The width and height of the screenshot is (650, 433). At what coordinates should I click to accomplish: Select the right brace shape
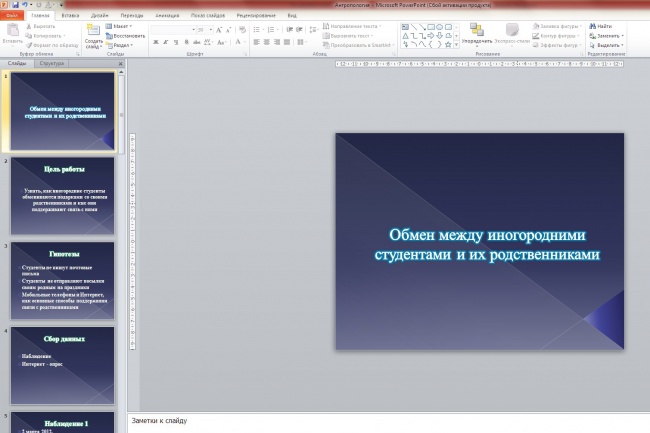click(x=439, y=44)
